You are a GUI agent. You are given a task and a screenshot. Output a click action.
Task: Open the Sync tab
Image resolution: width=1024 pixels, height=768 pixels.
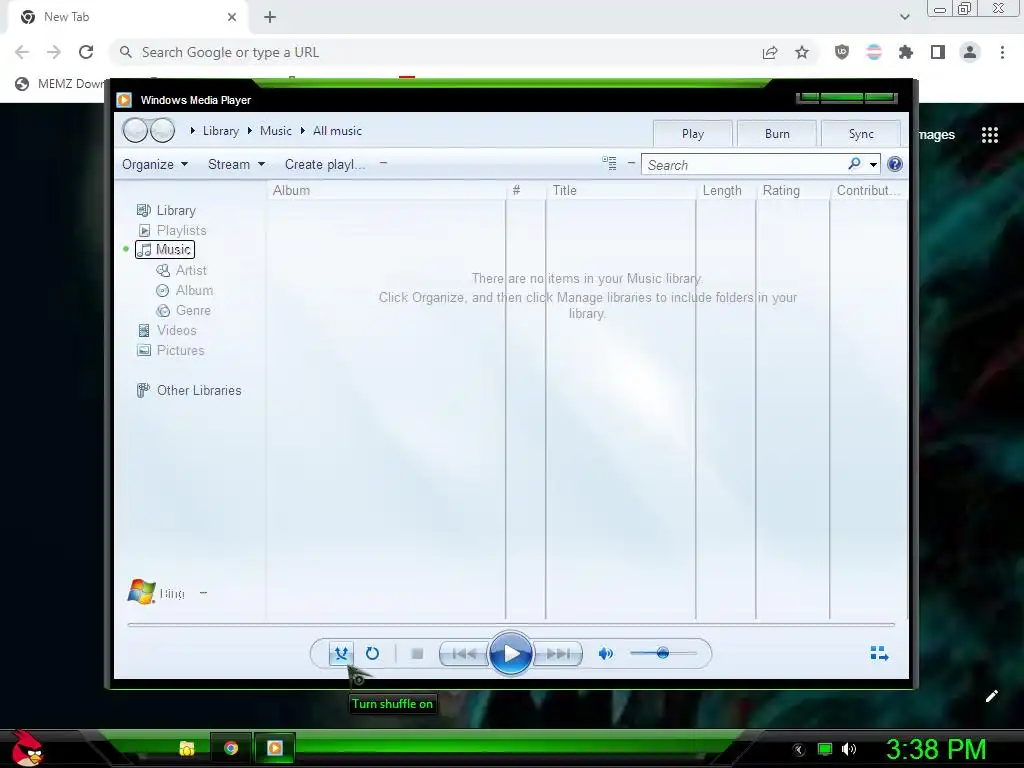tap(861, 134)
